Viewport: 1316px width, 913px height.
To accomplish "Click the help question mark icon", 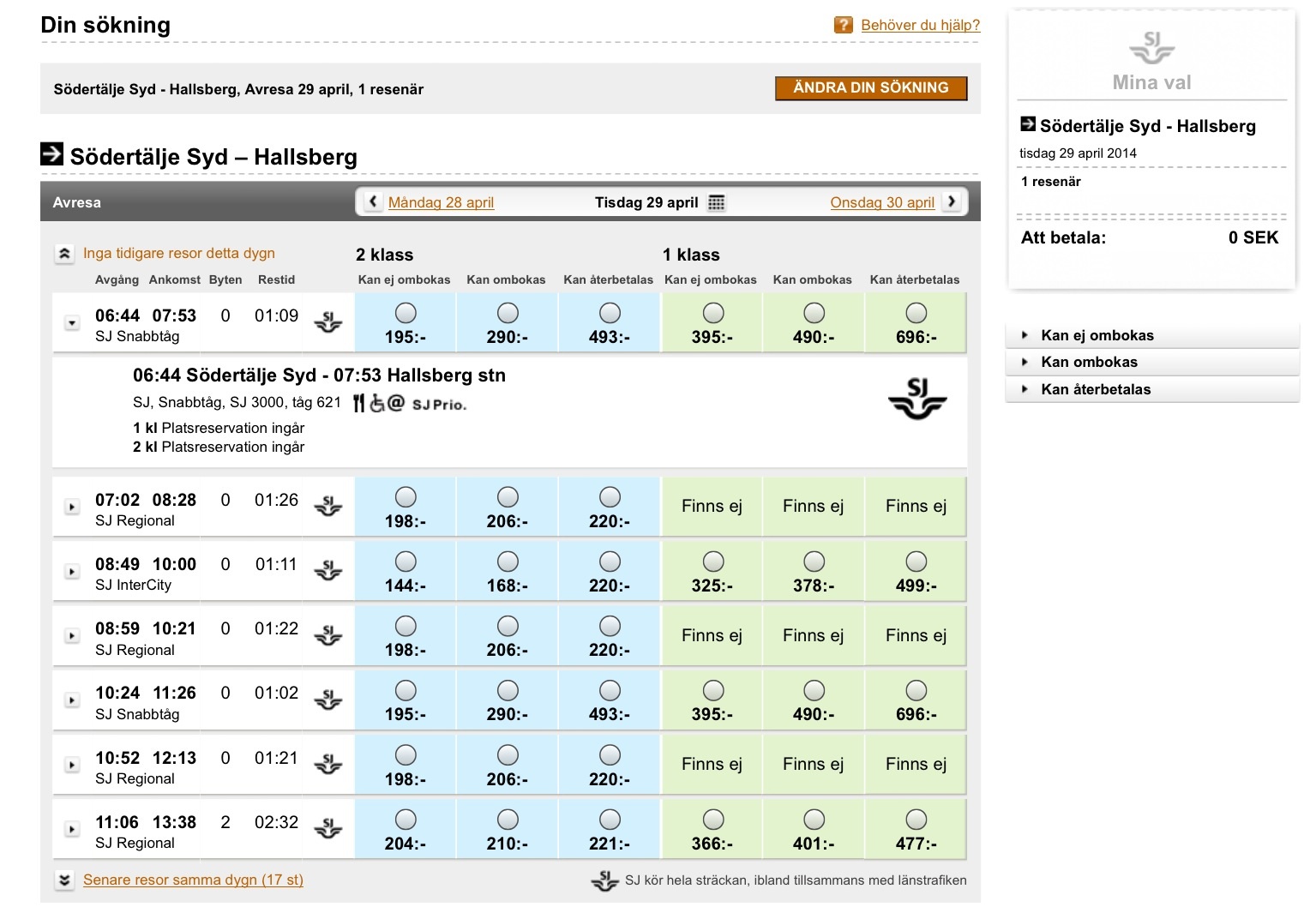I will [843, 26].
